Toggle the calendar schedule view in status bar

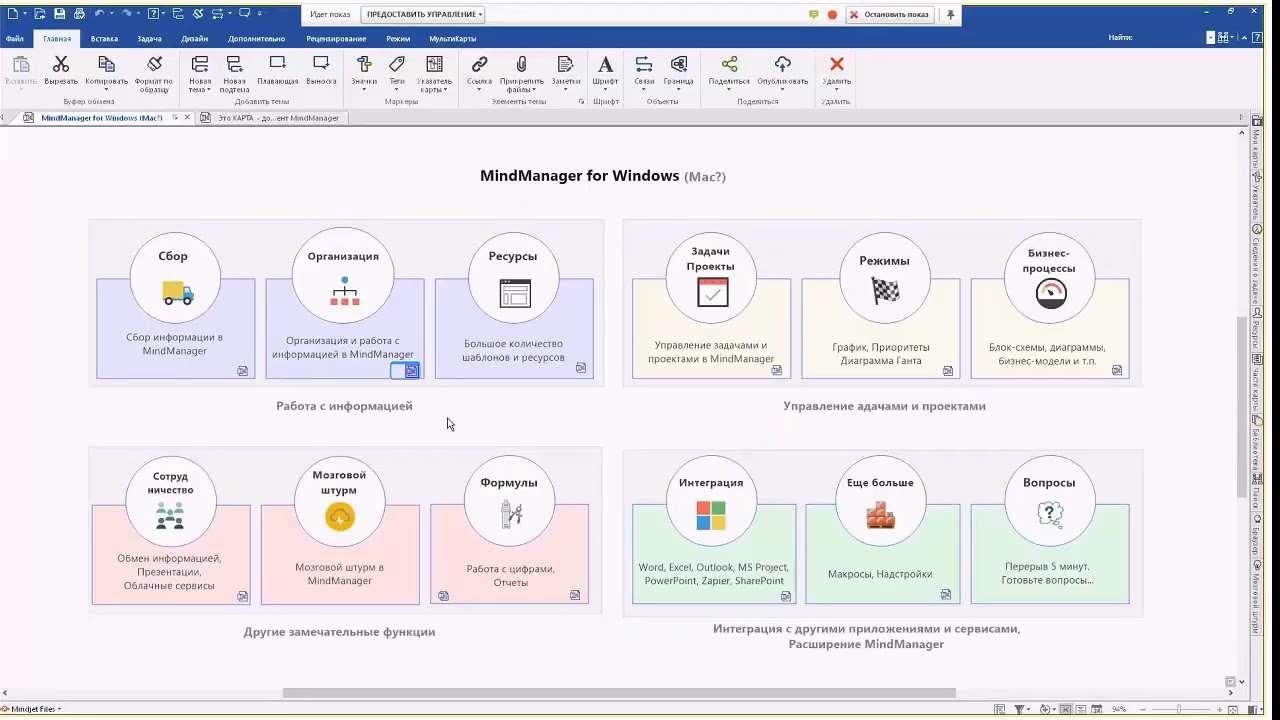[1097, 709]
